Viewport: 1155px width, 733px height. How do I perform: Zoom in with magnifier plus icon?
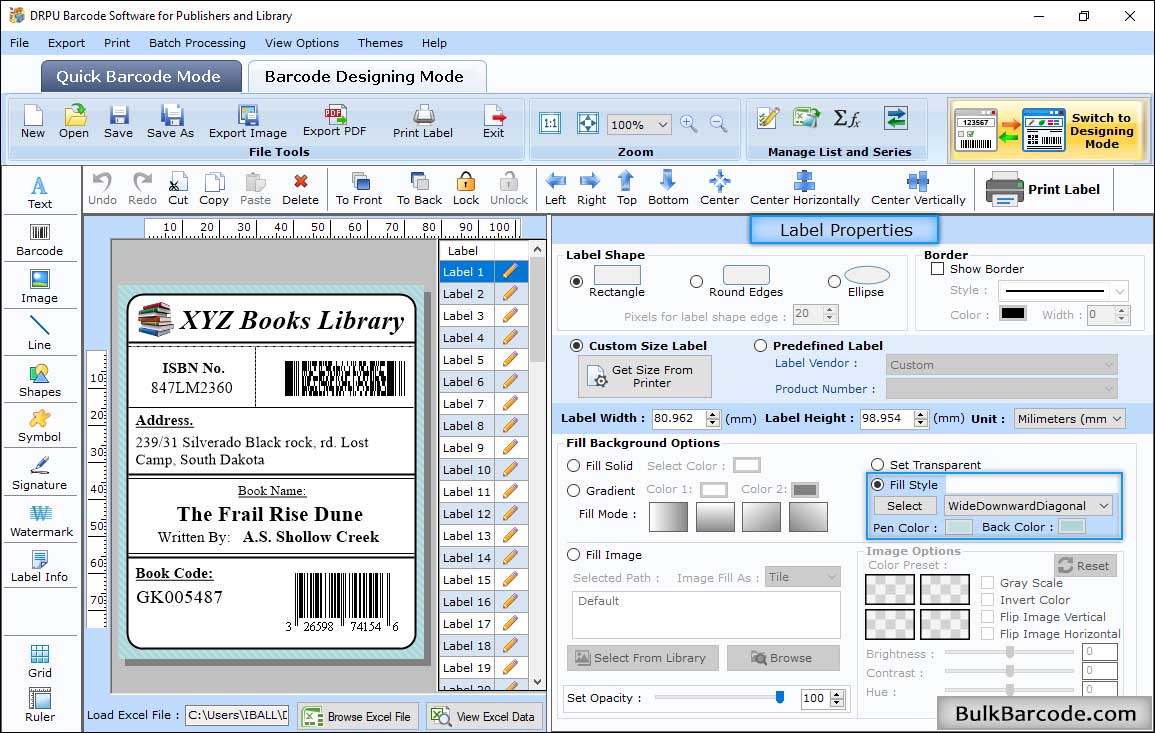[689, 124]
